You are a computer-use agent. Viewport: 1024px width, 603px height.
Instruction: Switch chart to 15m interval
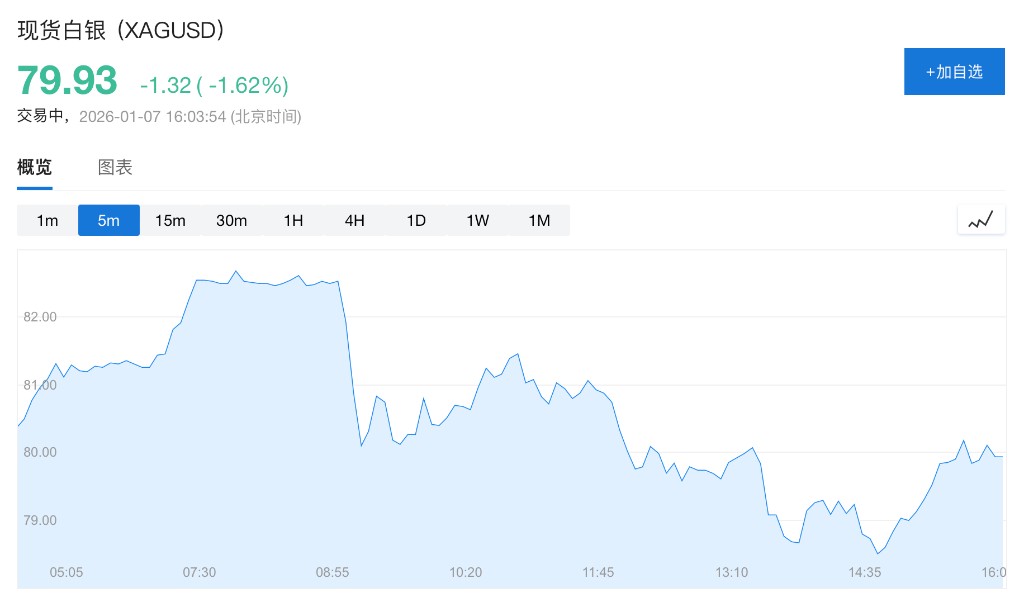click(x=170, y=221)
